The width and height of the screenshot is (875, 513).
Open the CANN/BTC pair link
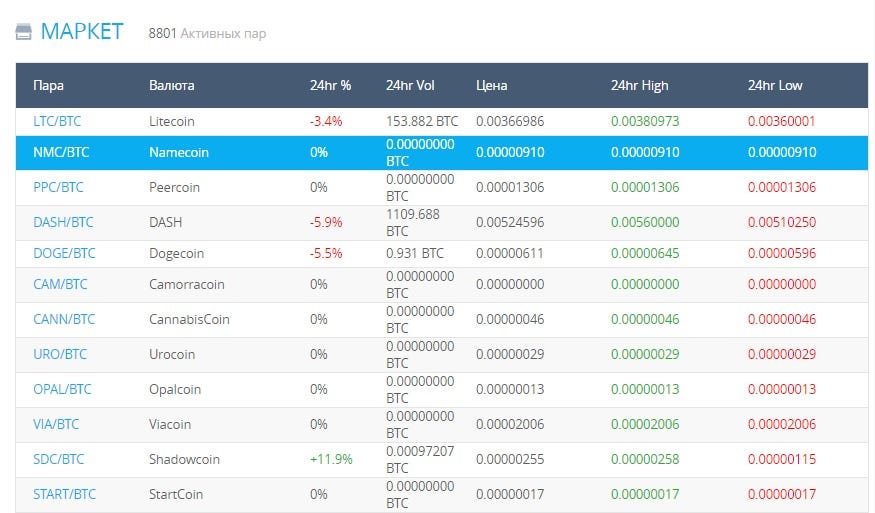(x=64, y=319)
